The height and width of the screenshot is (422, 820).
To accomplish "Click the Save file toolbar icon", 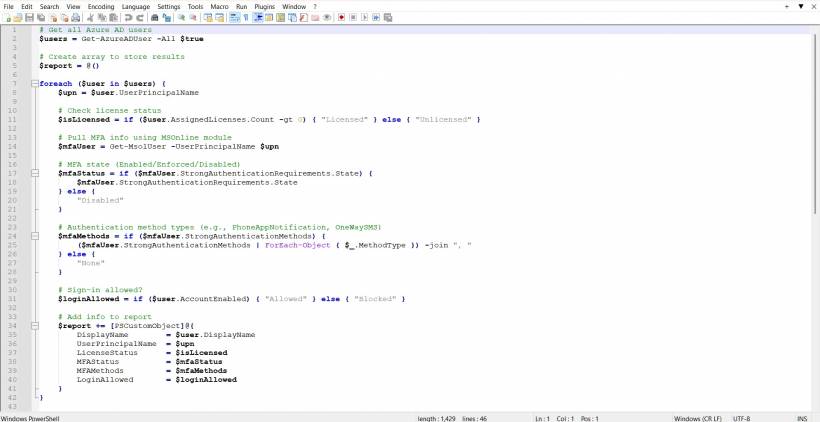I will (x=29, y=18).
